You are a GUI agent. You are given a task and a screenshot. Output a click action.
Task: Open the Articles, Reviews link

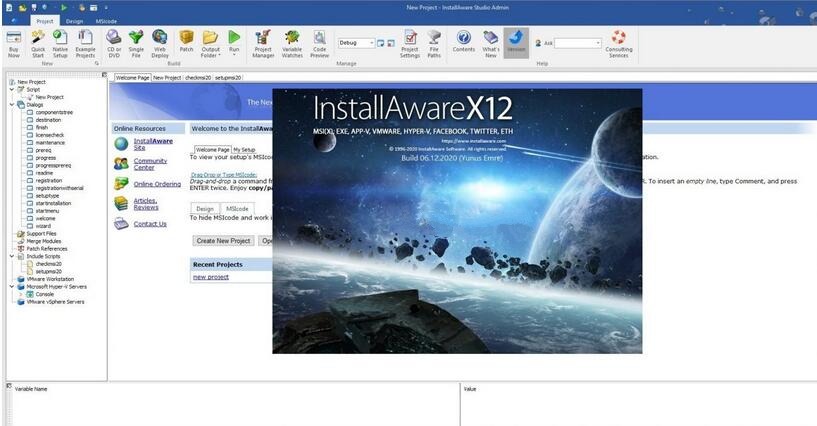[x=146, y=204]
